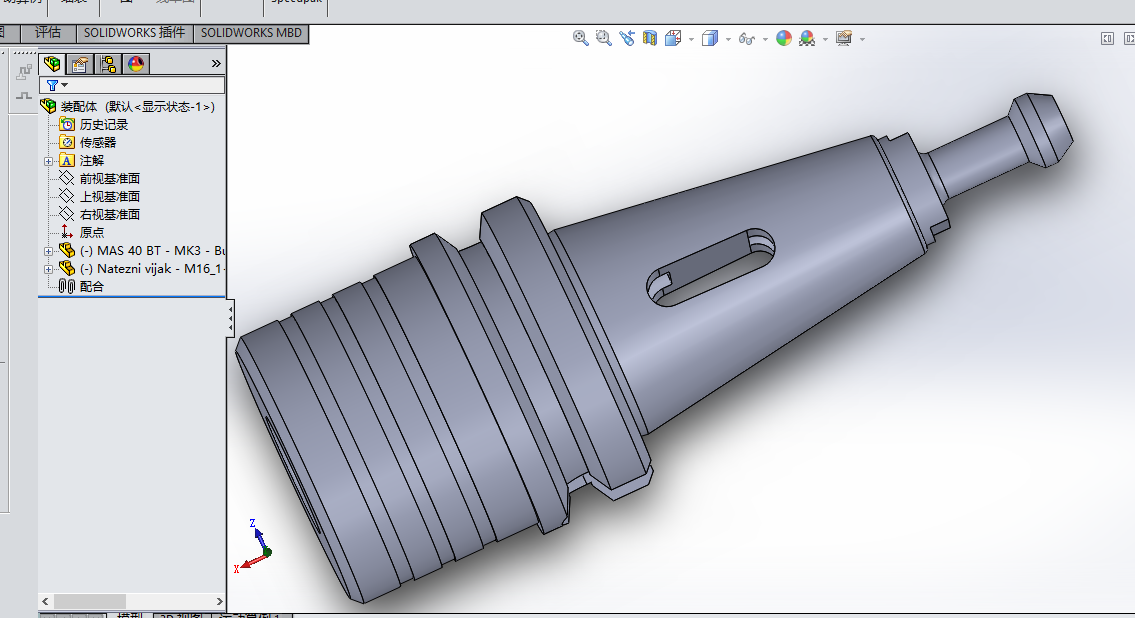Switch to PropertyManager tab
Viewport: 1135px width, 618px height.
click(80, 64)
